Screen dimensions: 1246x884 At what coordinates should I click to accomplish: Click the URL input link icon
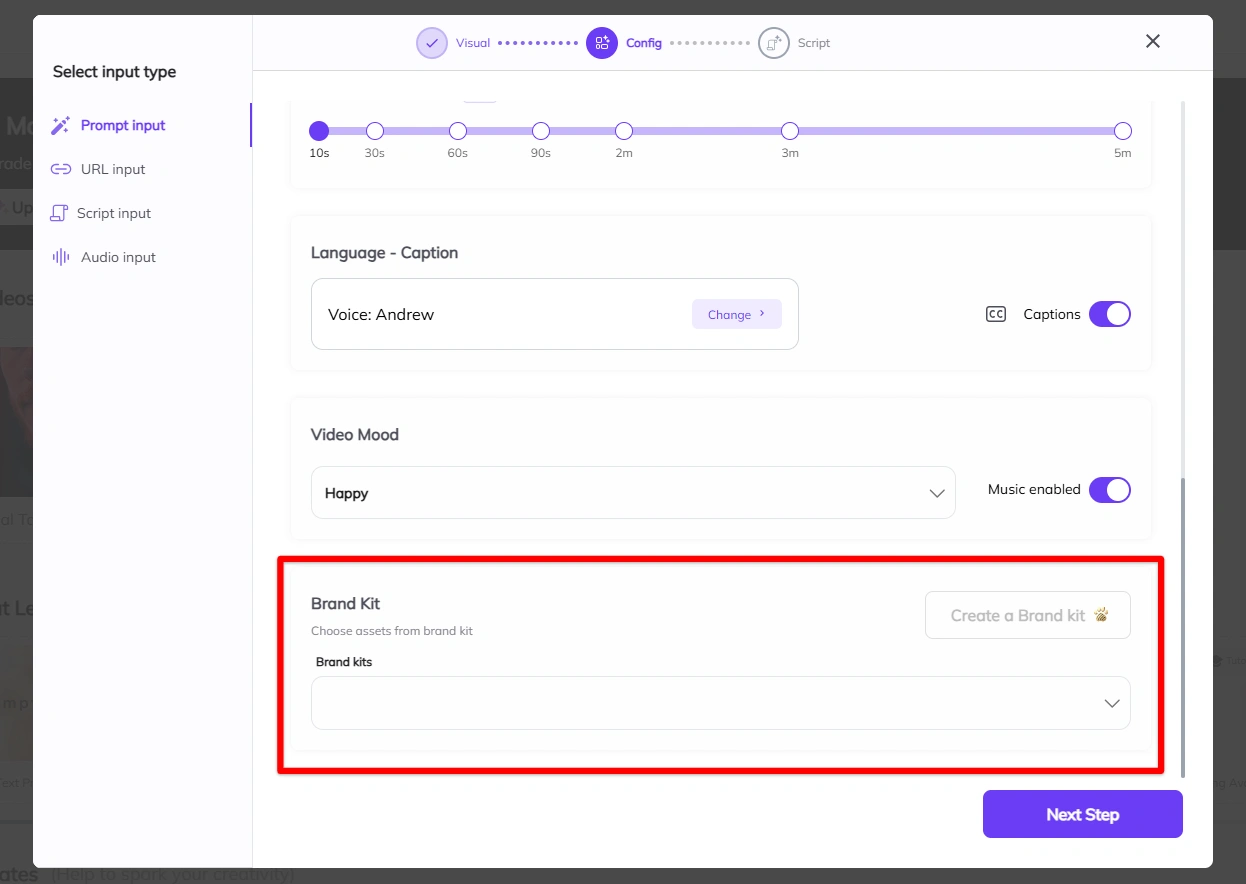click(x=61, y=169)
